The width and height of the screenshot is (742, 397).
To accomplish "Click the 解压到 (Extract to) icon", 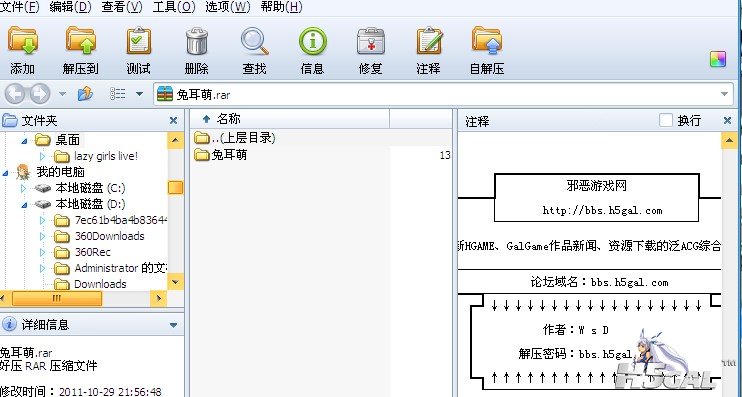I will pyautogui.click(x=80, y=41).
